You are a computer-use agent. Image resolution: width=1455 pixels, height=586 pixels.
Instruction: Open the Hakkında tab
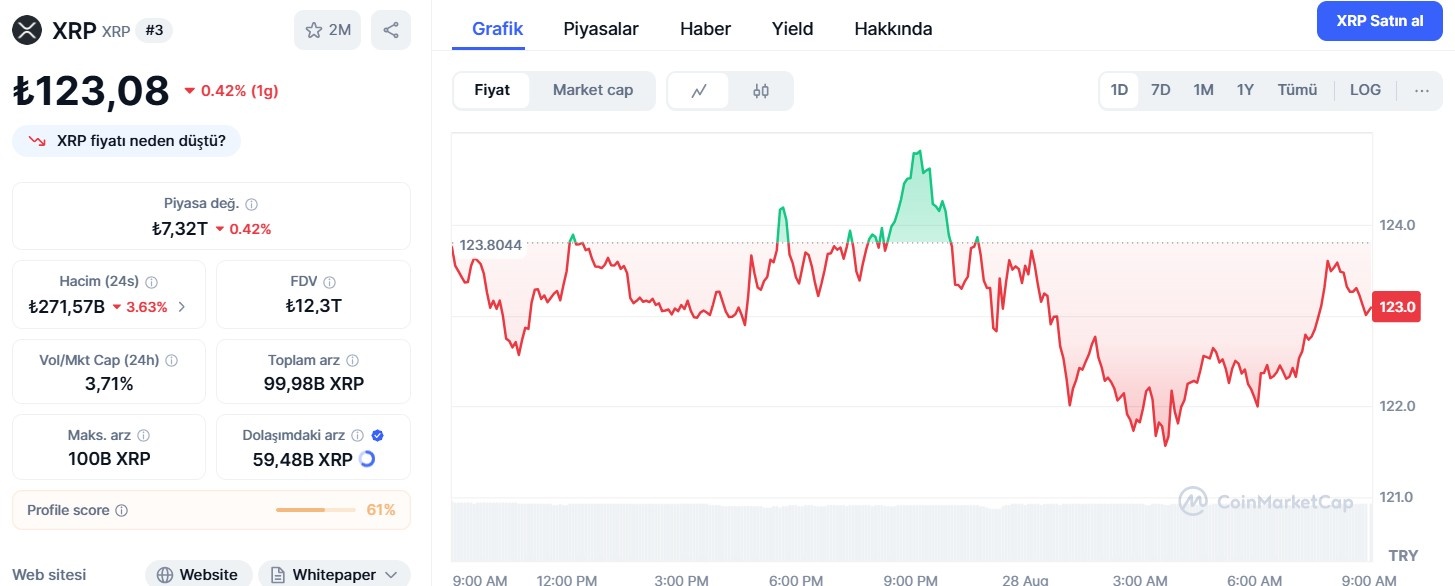[893, 29]
